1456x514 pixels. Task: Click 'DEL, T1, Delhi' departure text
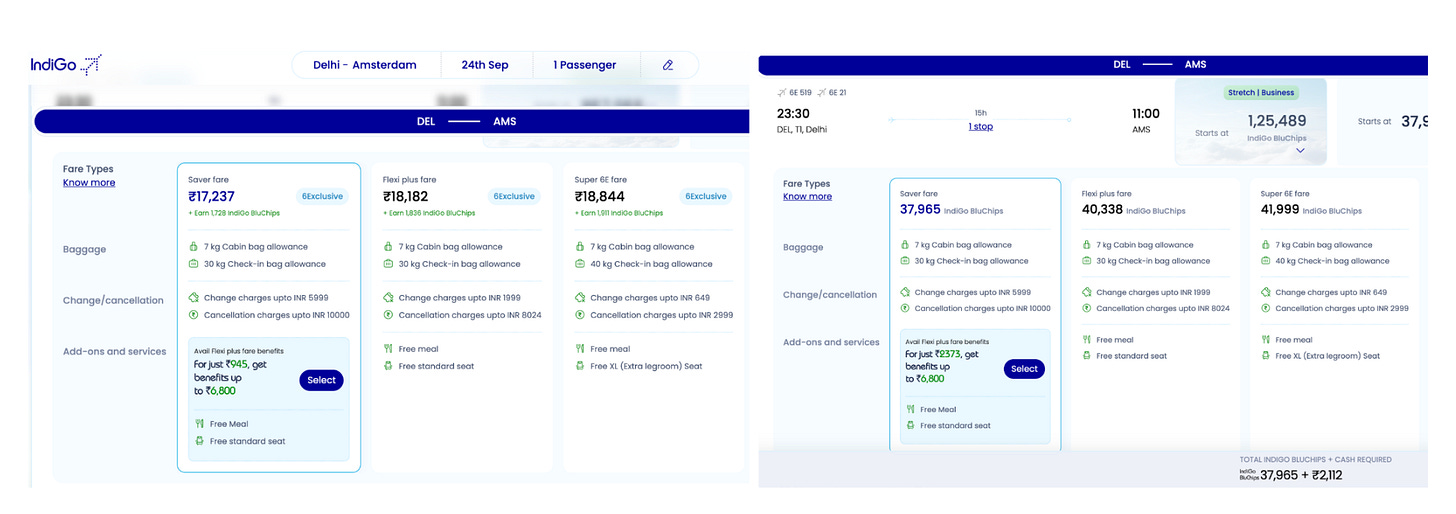[801, 129]
